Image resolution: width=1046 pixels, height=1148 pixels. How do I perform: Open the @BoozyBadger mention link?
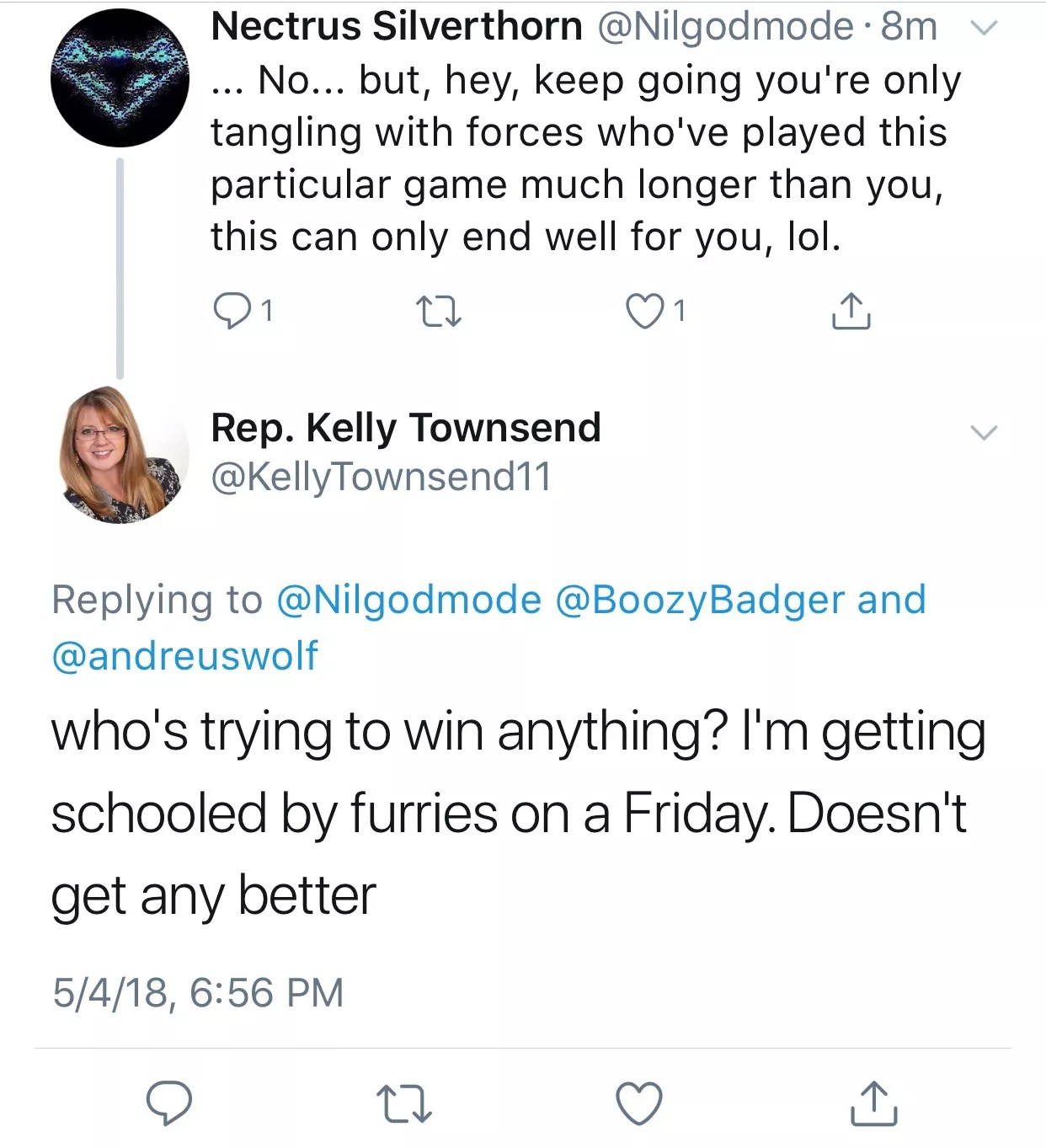tap(700, 601)
